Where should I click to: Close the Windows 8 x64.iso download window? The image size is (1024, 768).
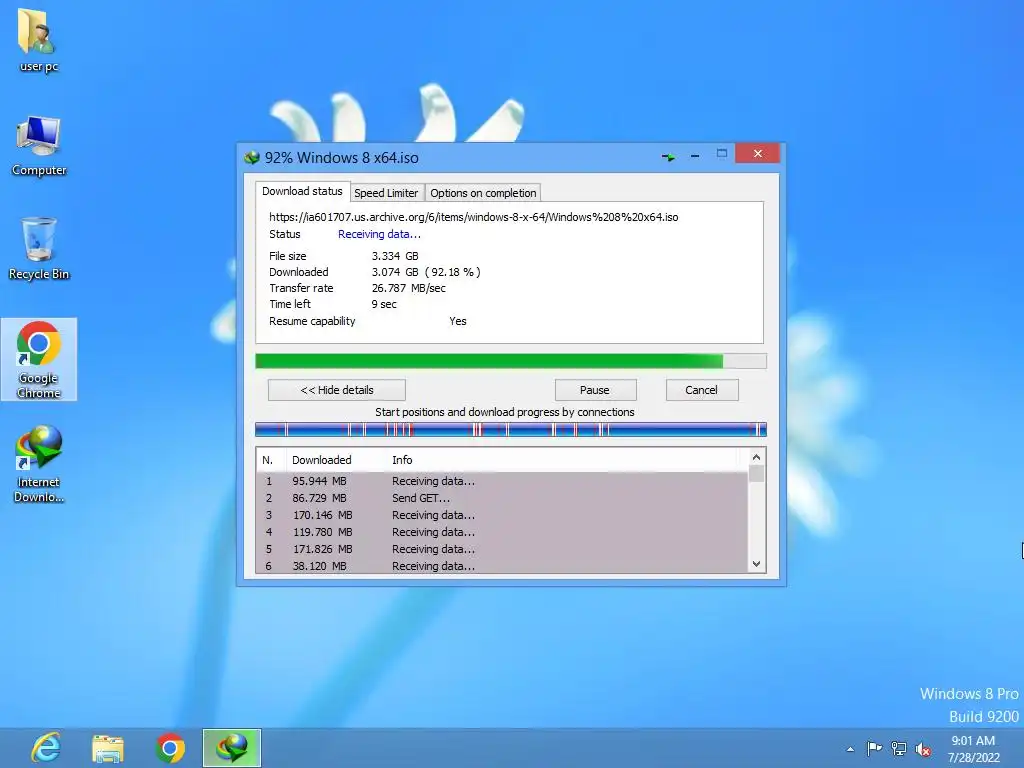pyautogui.click(x=758, y=153)
